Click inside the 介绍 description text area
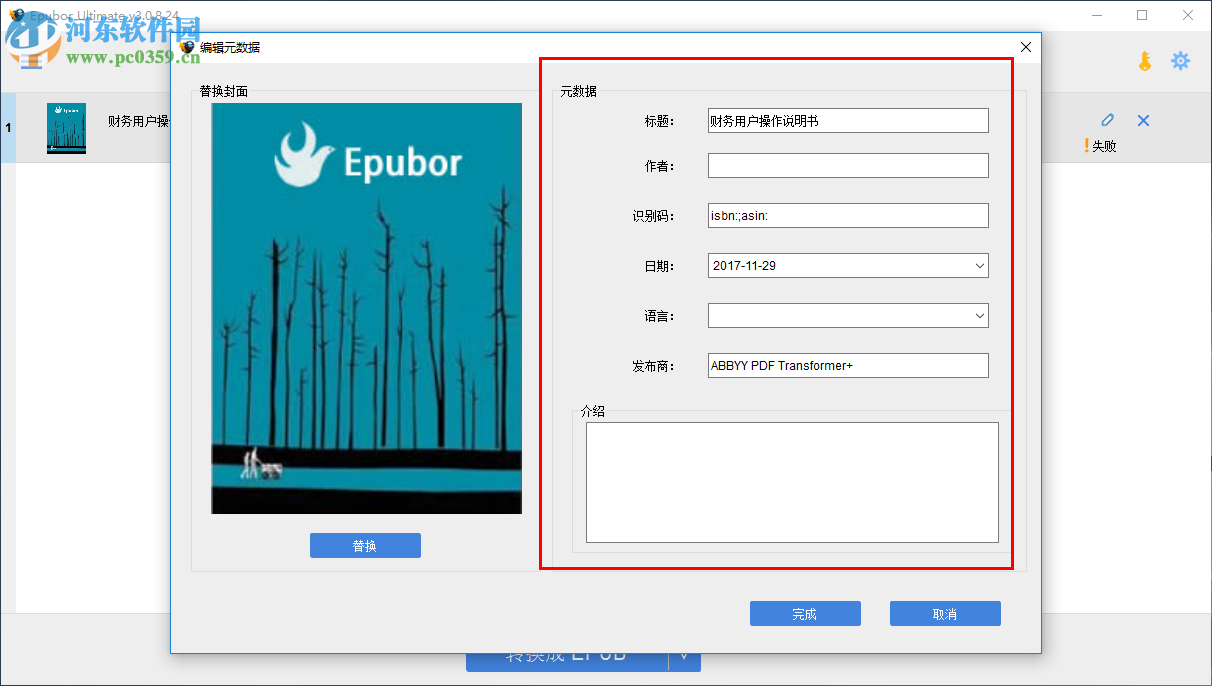Screen dimensions: 1212x686 tap(791, 483)
